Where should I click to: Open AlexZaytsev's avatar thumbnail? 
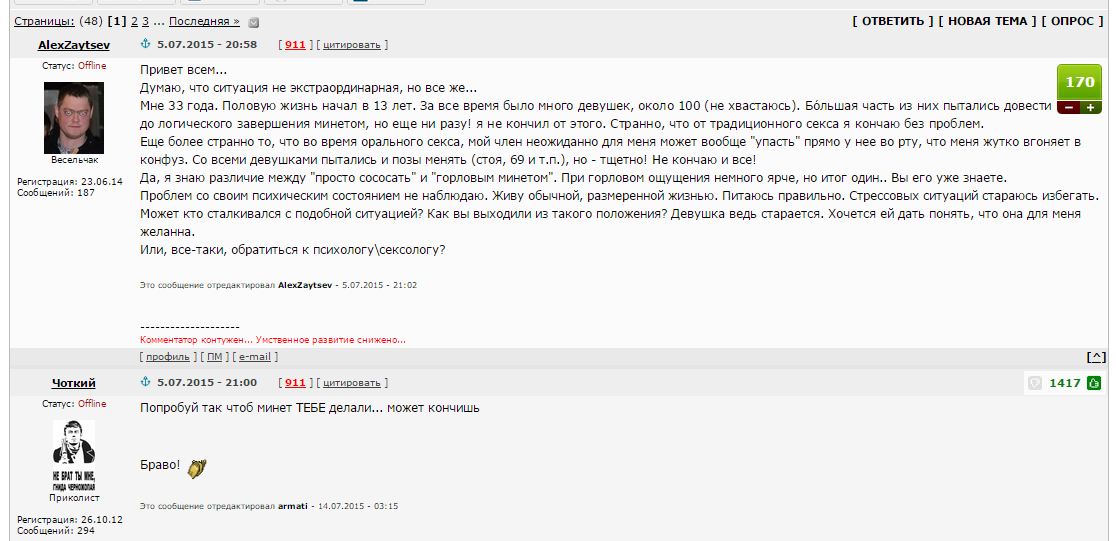point(74,117)
